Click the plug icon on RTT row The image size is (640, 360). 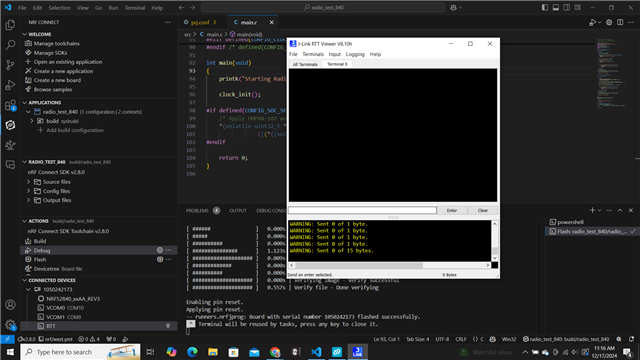pyautogui.click(x=168, y=326)
